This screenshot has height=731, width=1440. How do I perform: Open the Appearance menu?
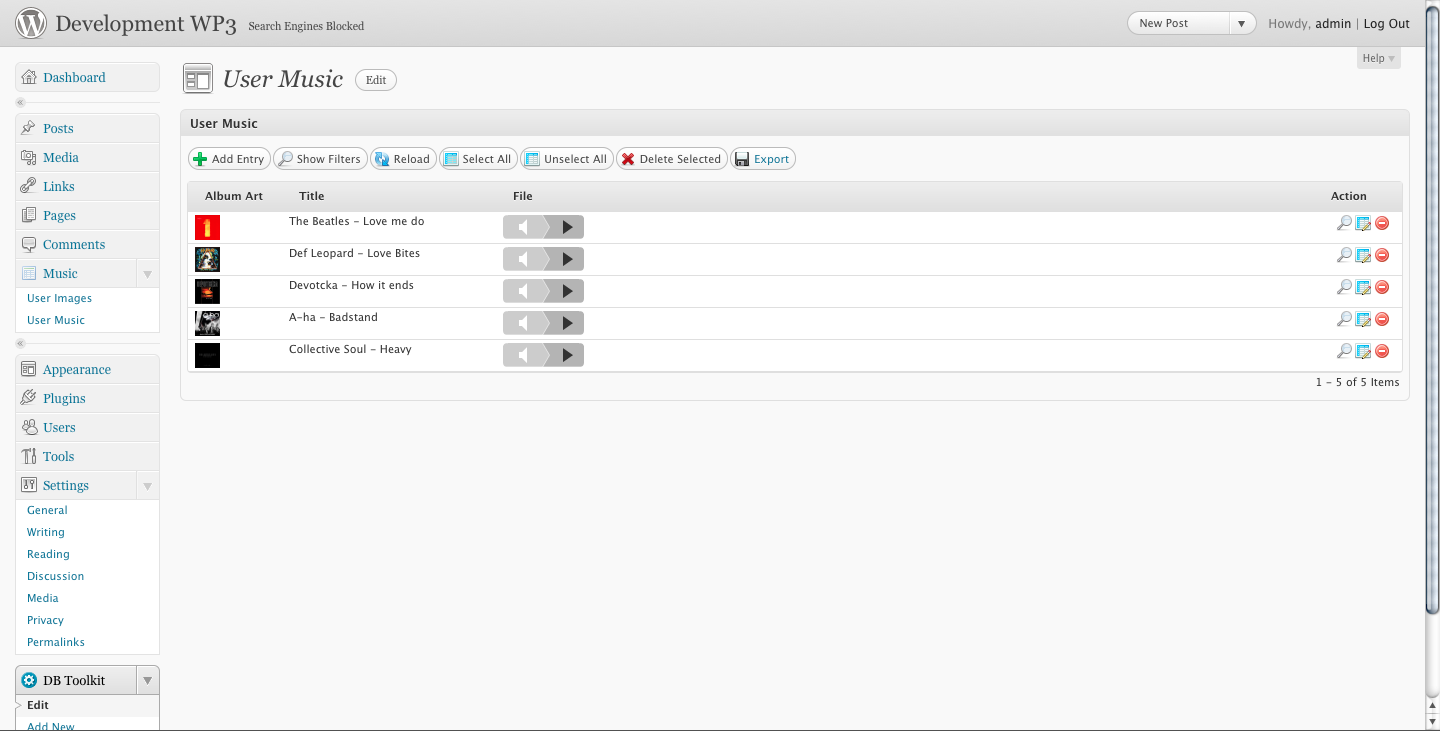pos(87,369)
